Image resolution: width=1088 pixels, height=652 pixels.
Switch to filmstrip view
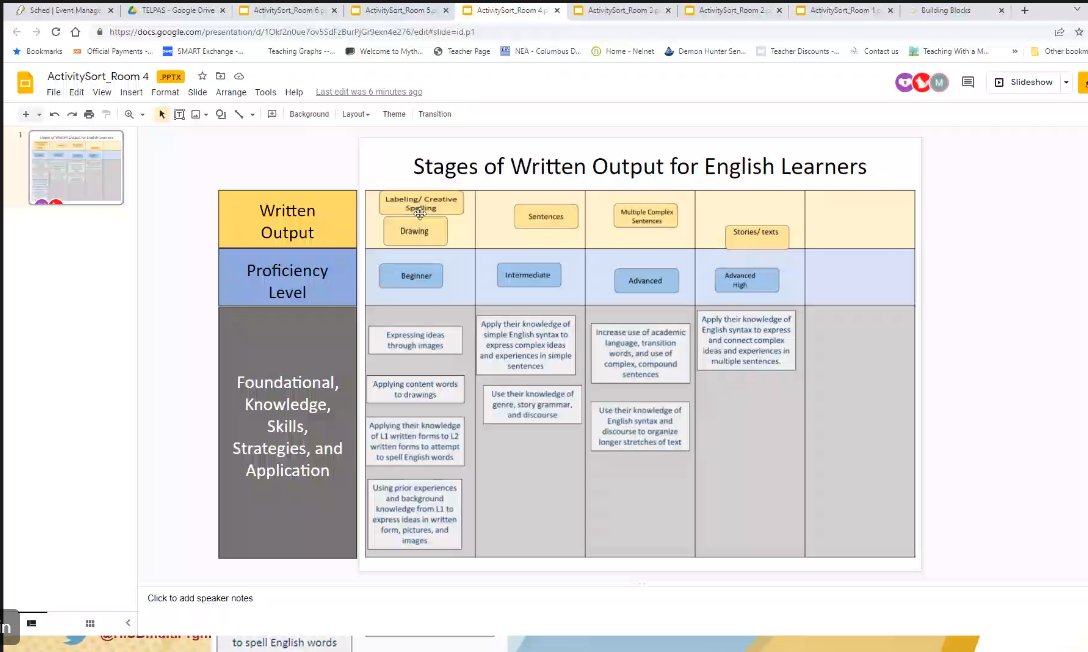31,624
